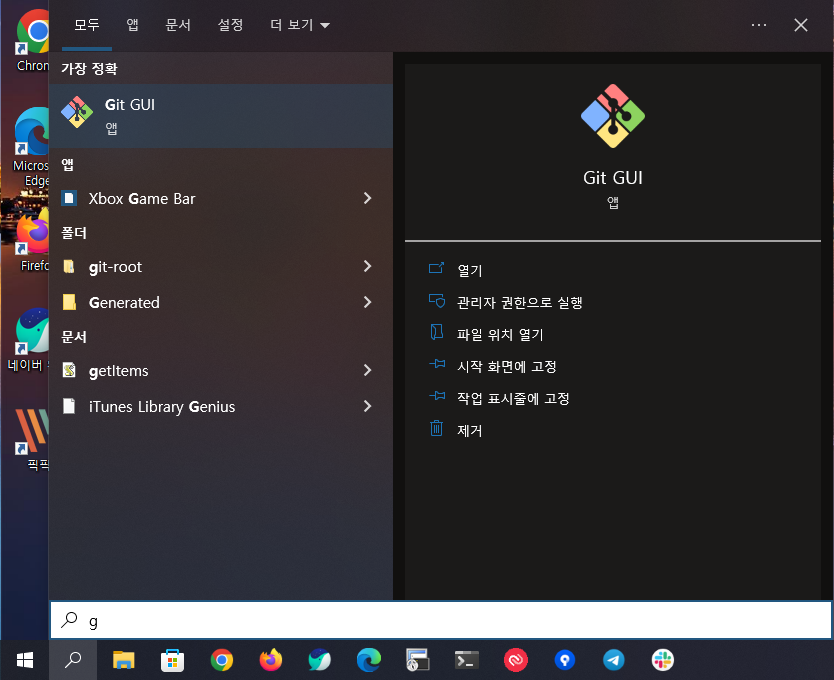
Task: Click 관리자 권한으로 실행 option
Action: coord(520,302)
